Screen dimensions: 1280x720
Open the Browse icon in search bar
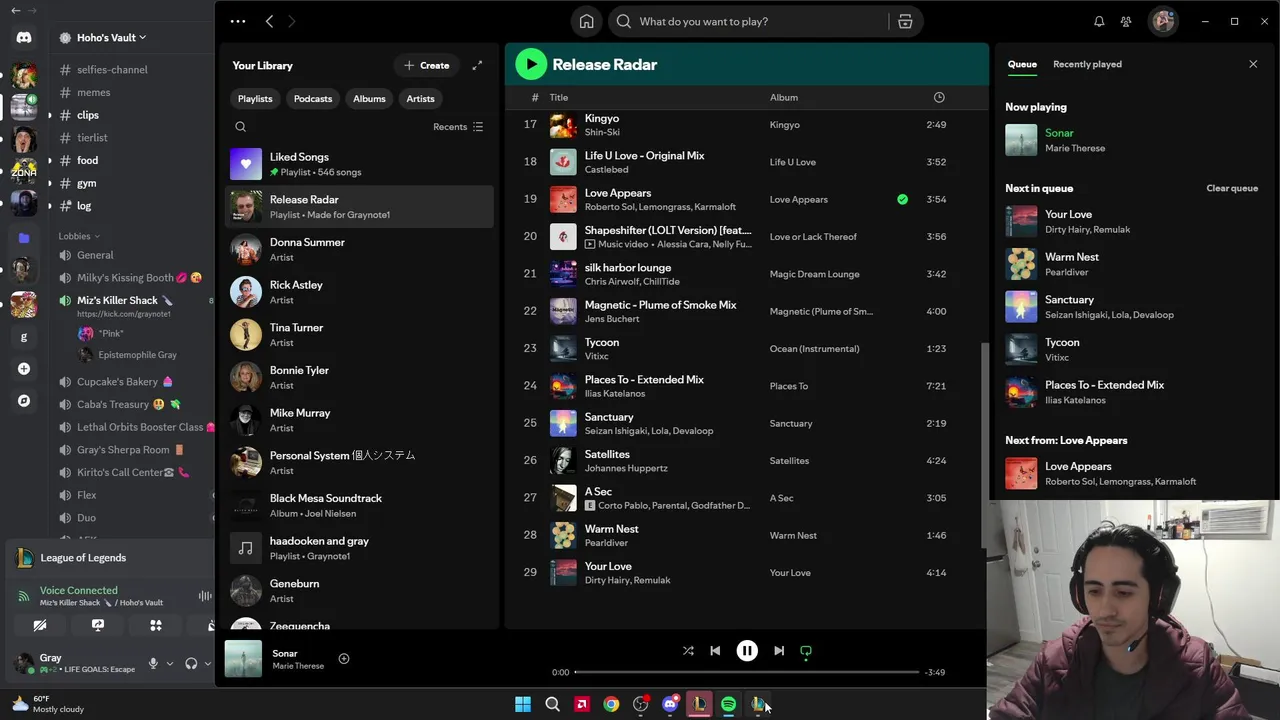click(905, 21)
